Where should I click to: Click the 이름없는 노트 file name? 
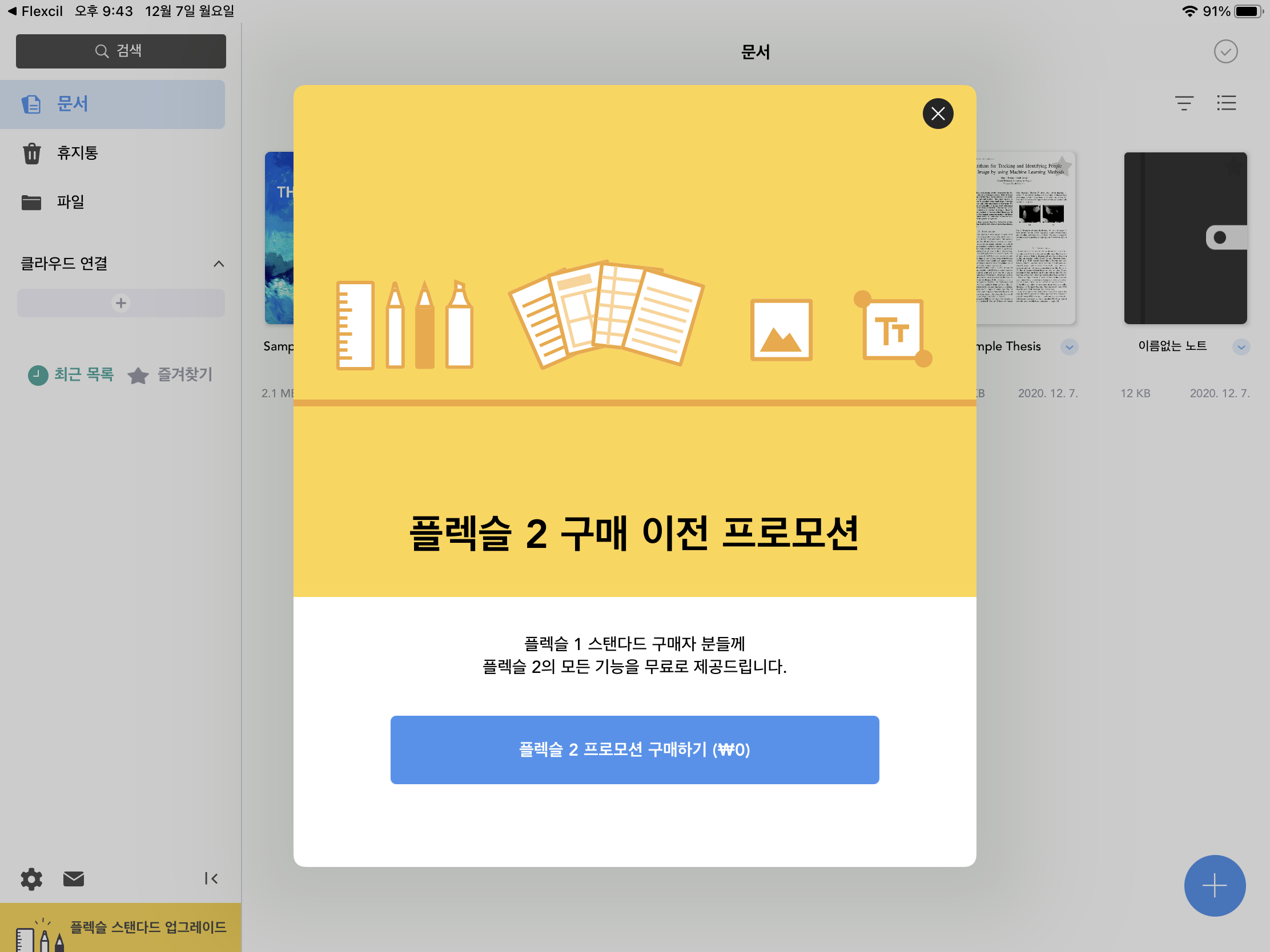1172,346
